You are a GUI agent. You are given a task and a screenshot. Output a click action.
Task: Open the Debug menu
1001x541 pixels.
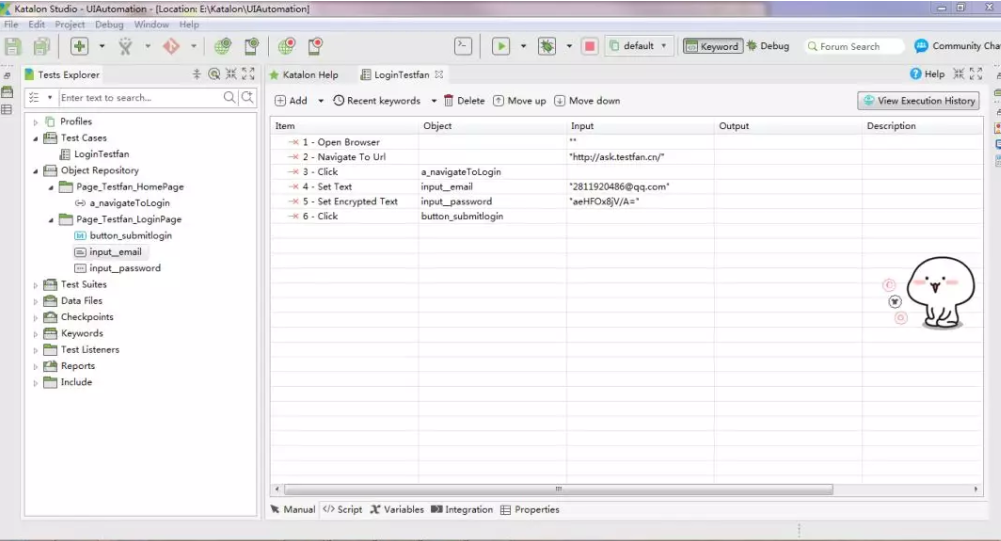point(109,24)
